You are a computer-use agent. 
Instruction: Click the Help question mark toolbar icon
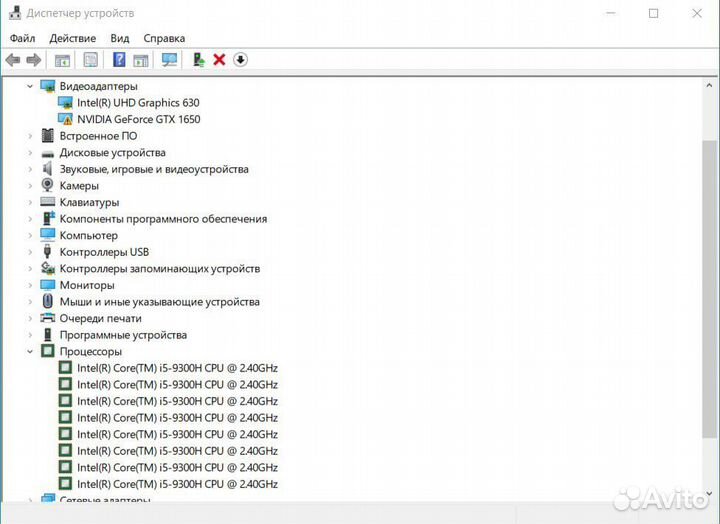click(119, 60)
